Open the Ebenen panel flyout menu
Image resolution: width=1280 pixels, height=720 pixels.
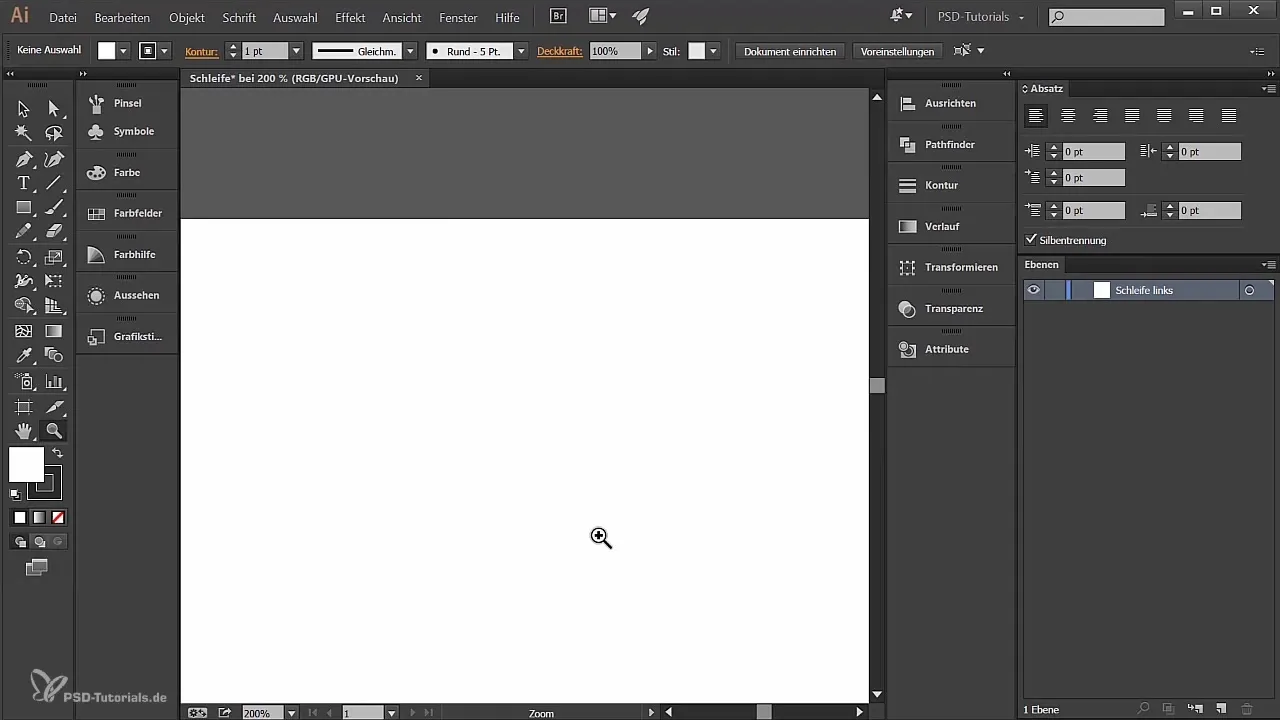pyautogui.click(x=1269, y=265)
